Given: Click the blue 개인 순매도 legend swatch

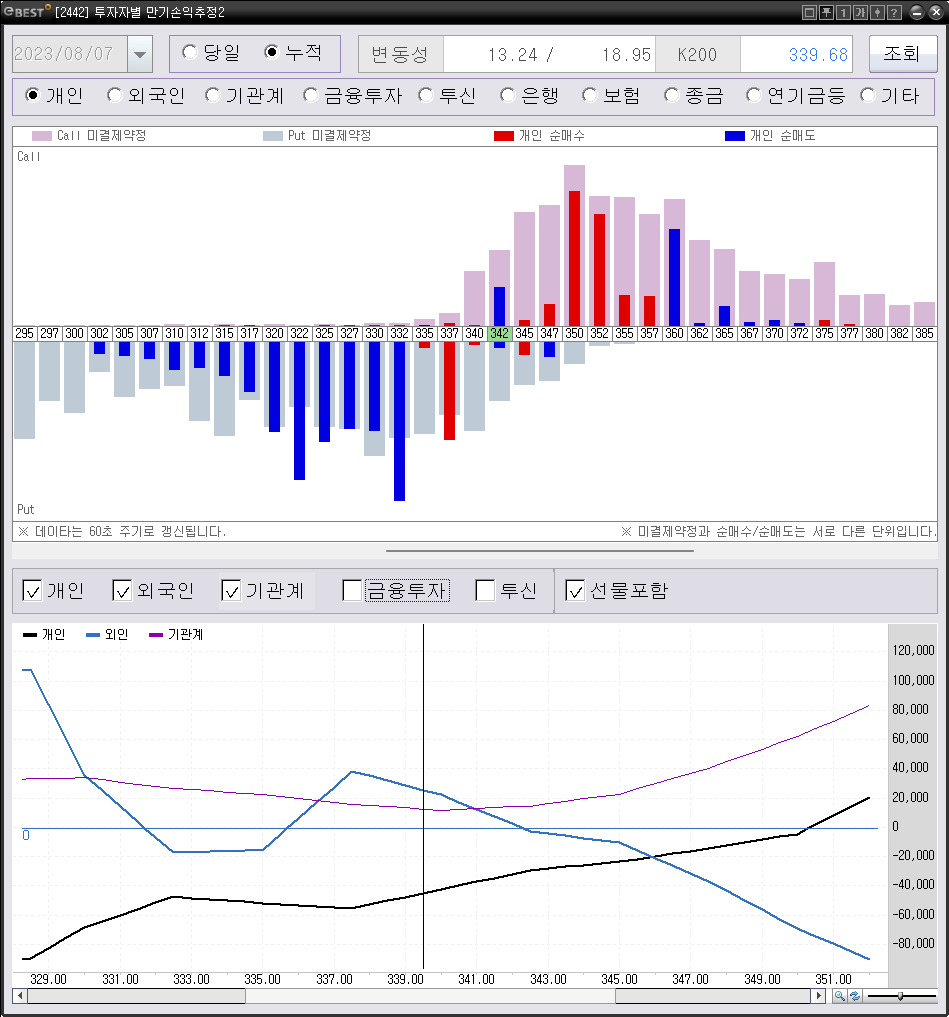Looking at the screenshot, I should pos(735,136).
